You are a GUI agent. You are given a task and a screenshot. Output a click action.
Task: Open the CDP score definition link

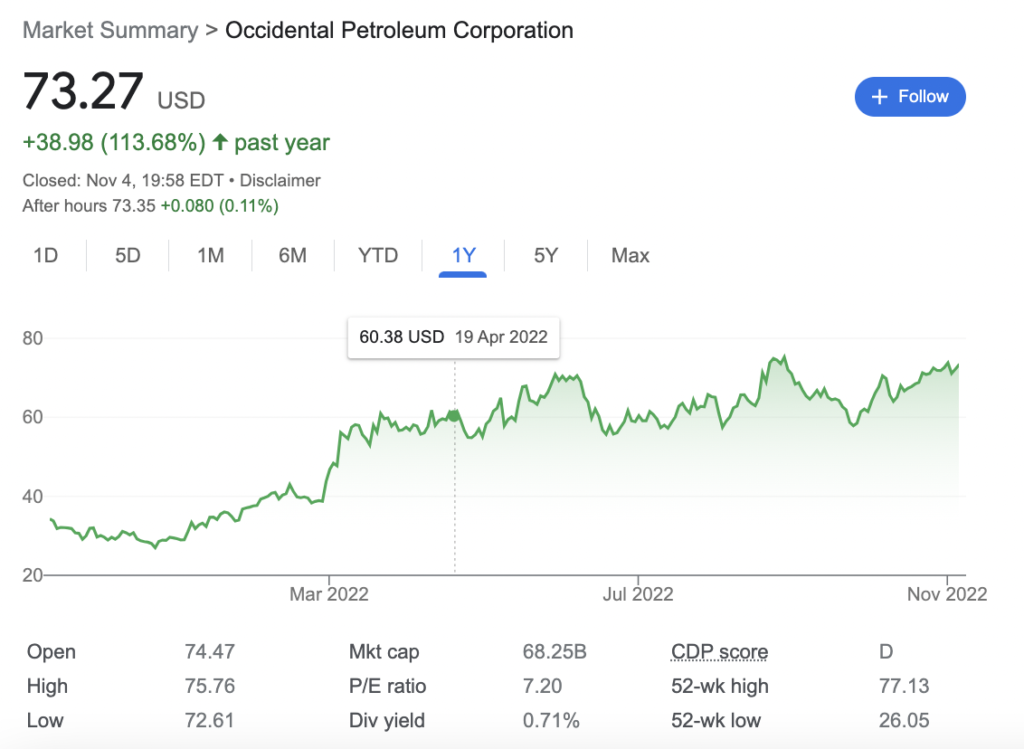(x=719, y=652)
